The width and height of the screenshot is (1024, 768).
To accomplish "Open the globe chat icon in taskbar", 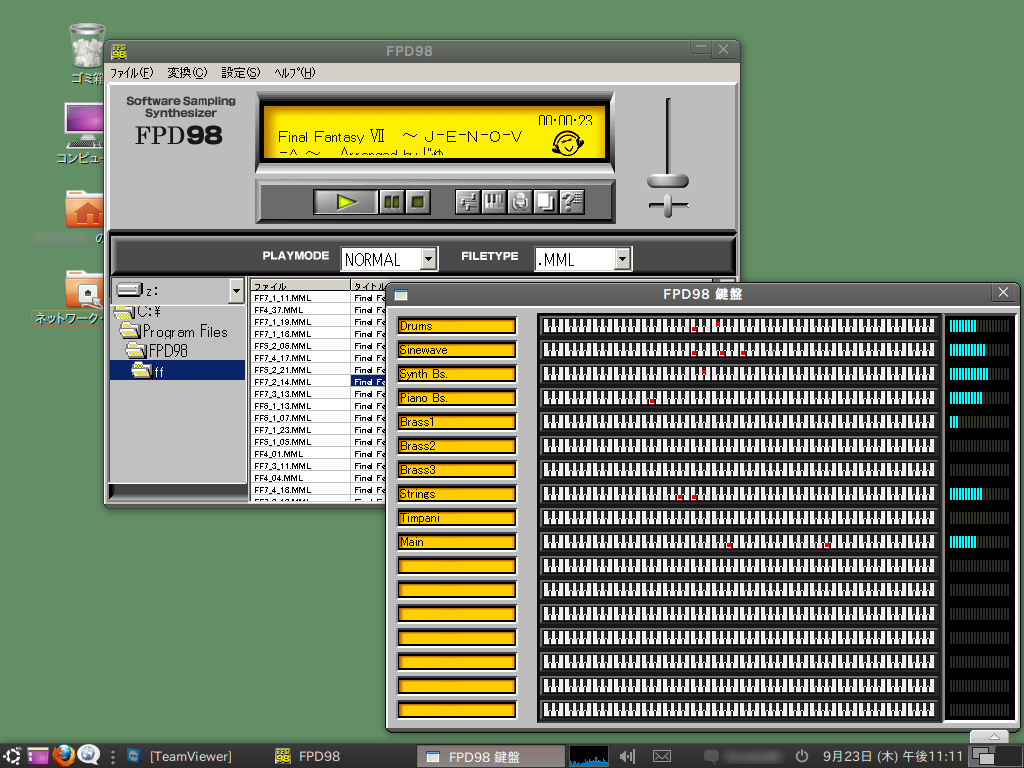I will tap(89, 755).
